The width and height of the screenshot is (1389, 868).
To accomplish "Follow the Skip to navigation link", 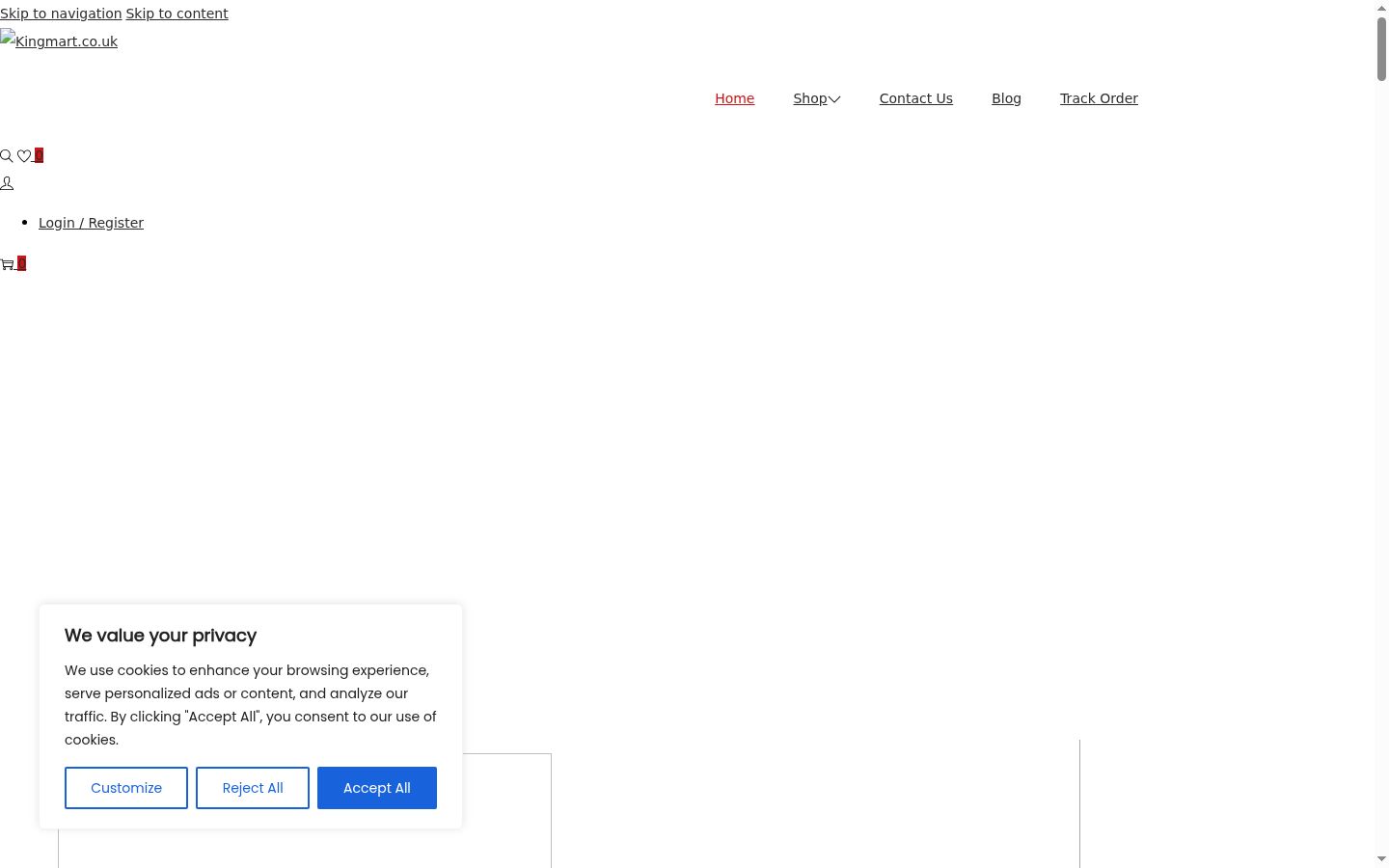I will tap(61, 14).
